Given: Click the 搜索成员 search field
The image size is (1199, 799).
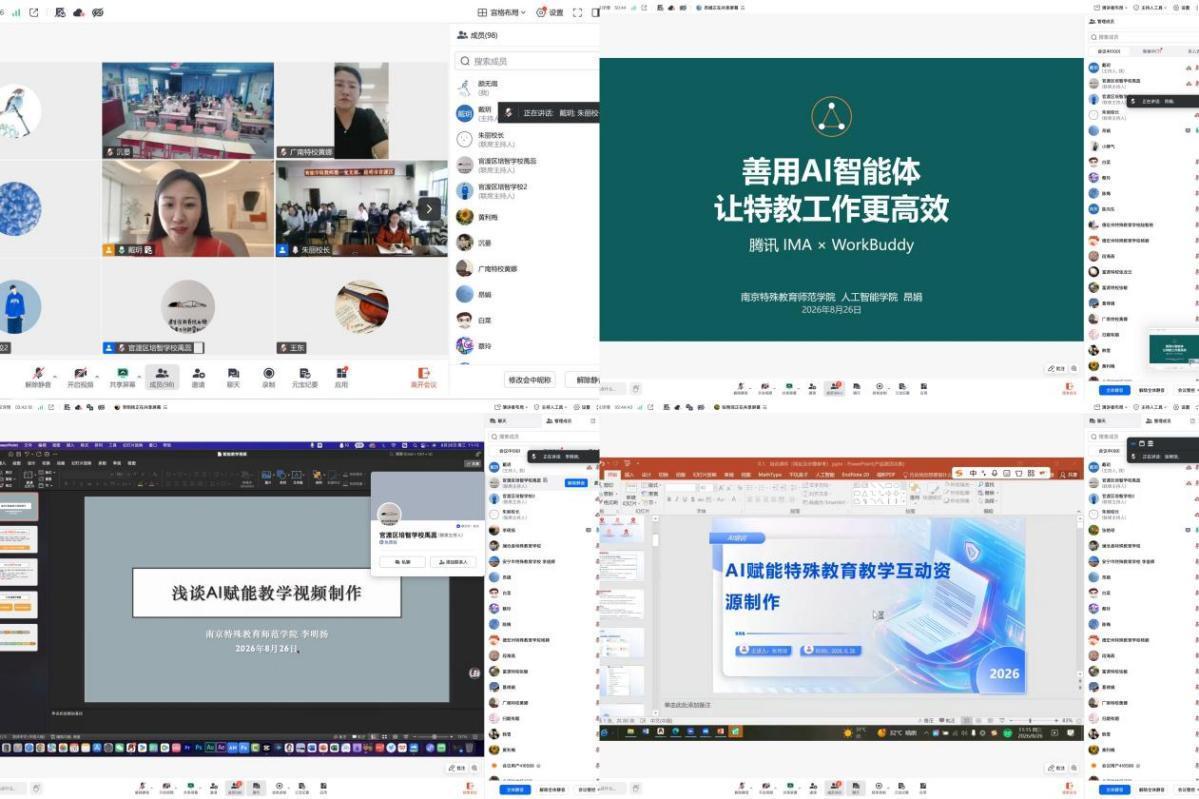Looking at the screenshot, I should click(527, 60).
